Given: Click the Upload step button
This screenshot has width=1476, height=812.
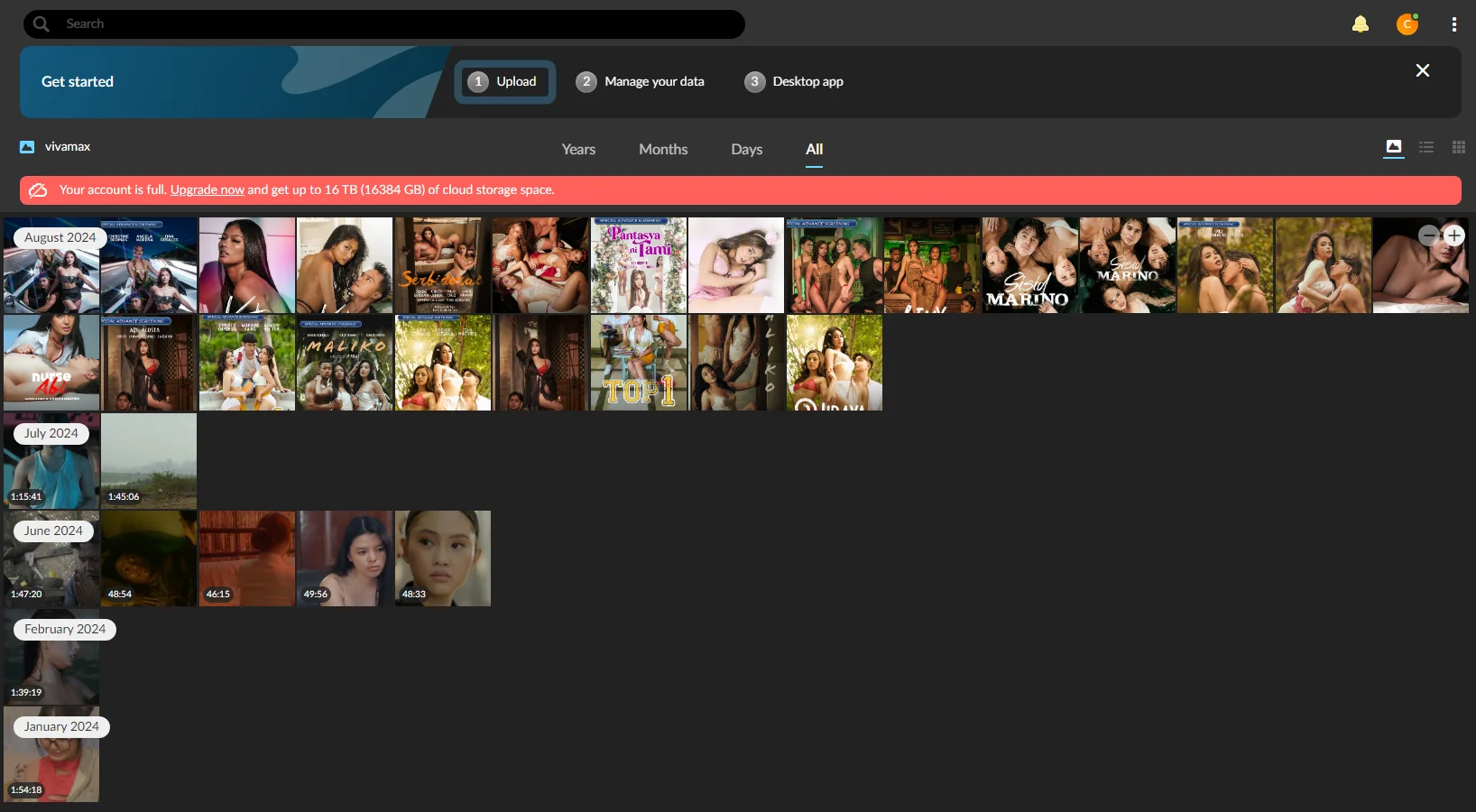Looking at the screenshot, I should click(505, 82).
